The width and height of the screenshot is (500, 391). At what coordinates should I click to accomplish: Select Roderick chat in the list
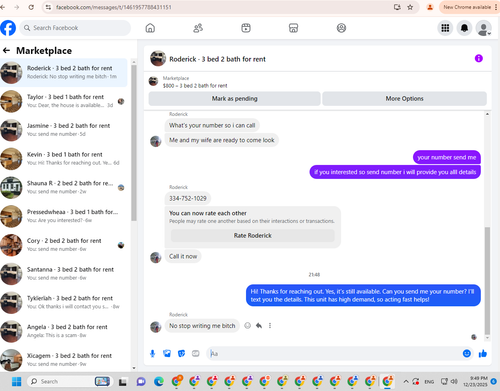pyautogui.click(x=64, y=72)
